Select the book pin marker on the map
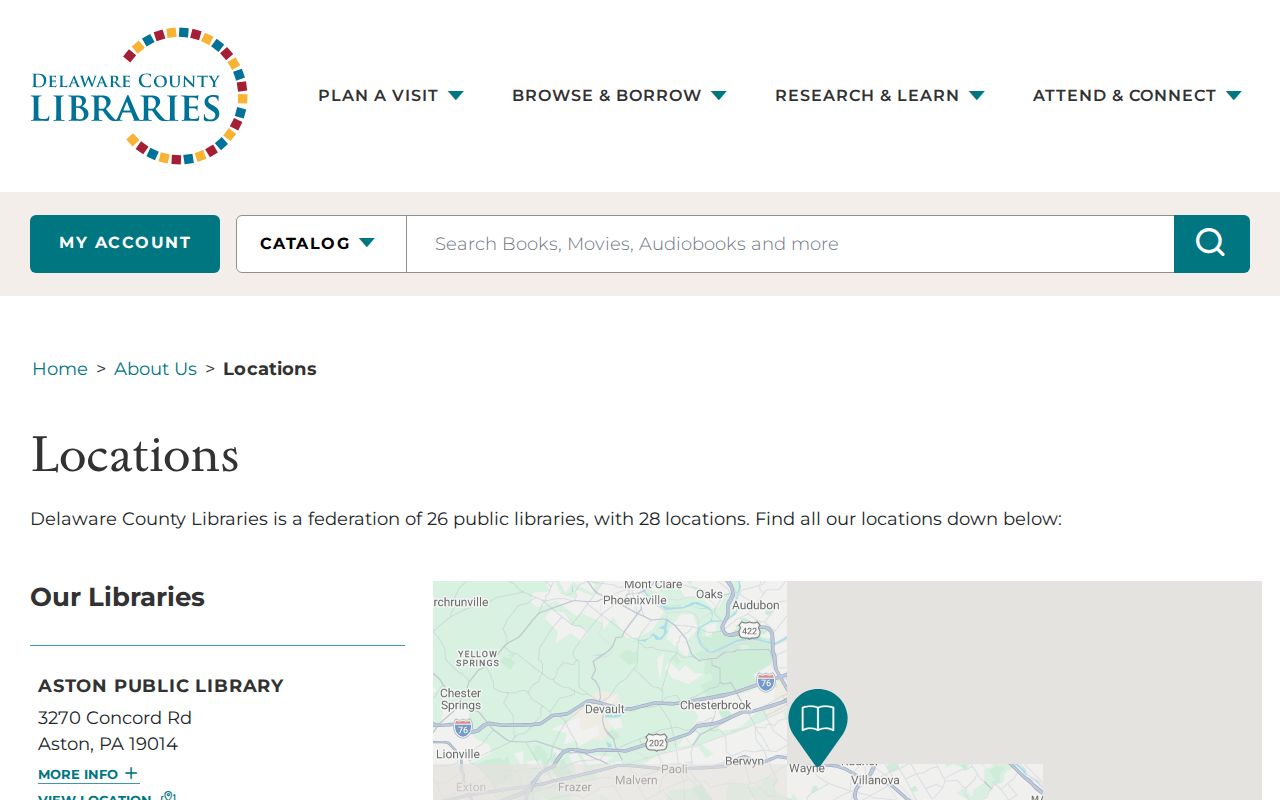This screenshot has width=1280, height=800. (818, 727)
